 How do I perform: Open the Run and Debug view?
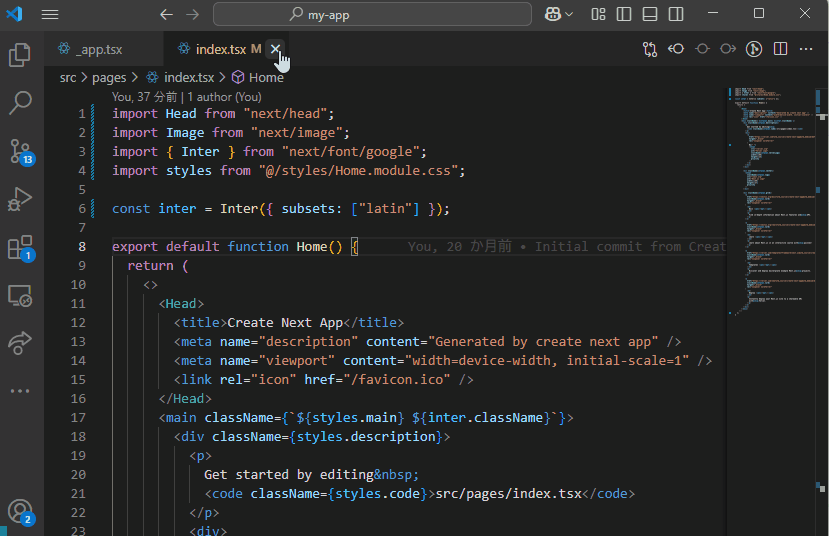pyautogui.click(x=20, y=199)
